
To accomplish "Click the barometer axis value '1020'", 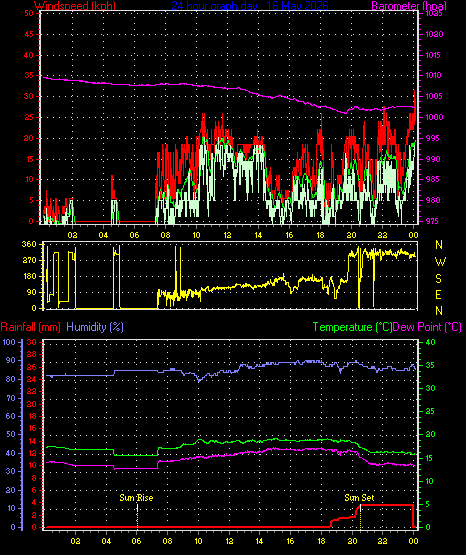I will pos(434,34).
